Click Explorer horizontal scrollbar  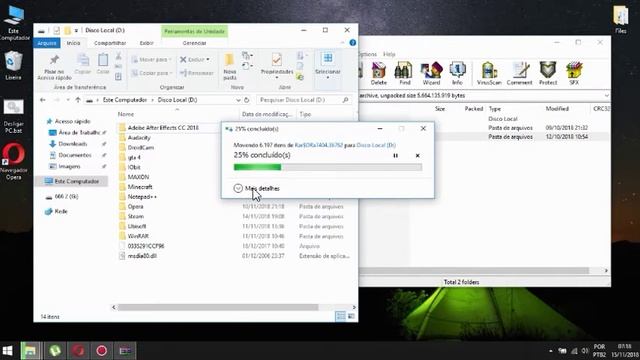[218, 307]
